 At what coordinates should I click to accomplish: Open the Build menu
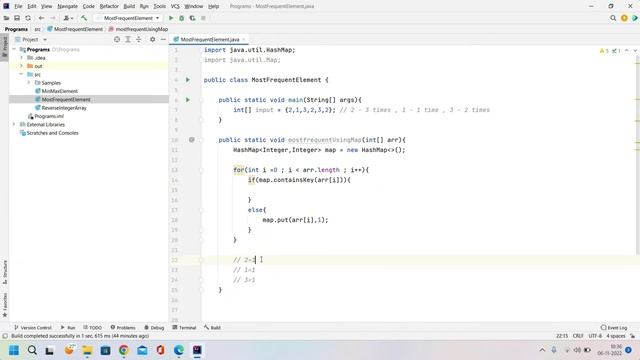[x=129, y=6]
